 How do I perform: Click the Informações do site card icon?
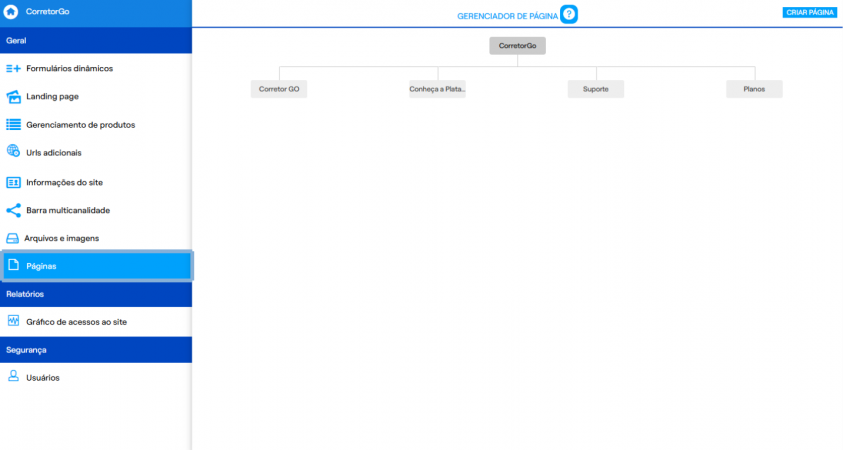[x=13, y=182]
